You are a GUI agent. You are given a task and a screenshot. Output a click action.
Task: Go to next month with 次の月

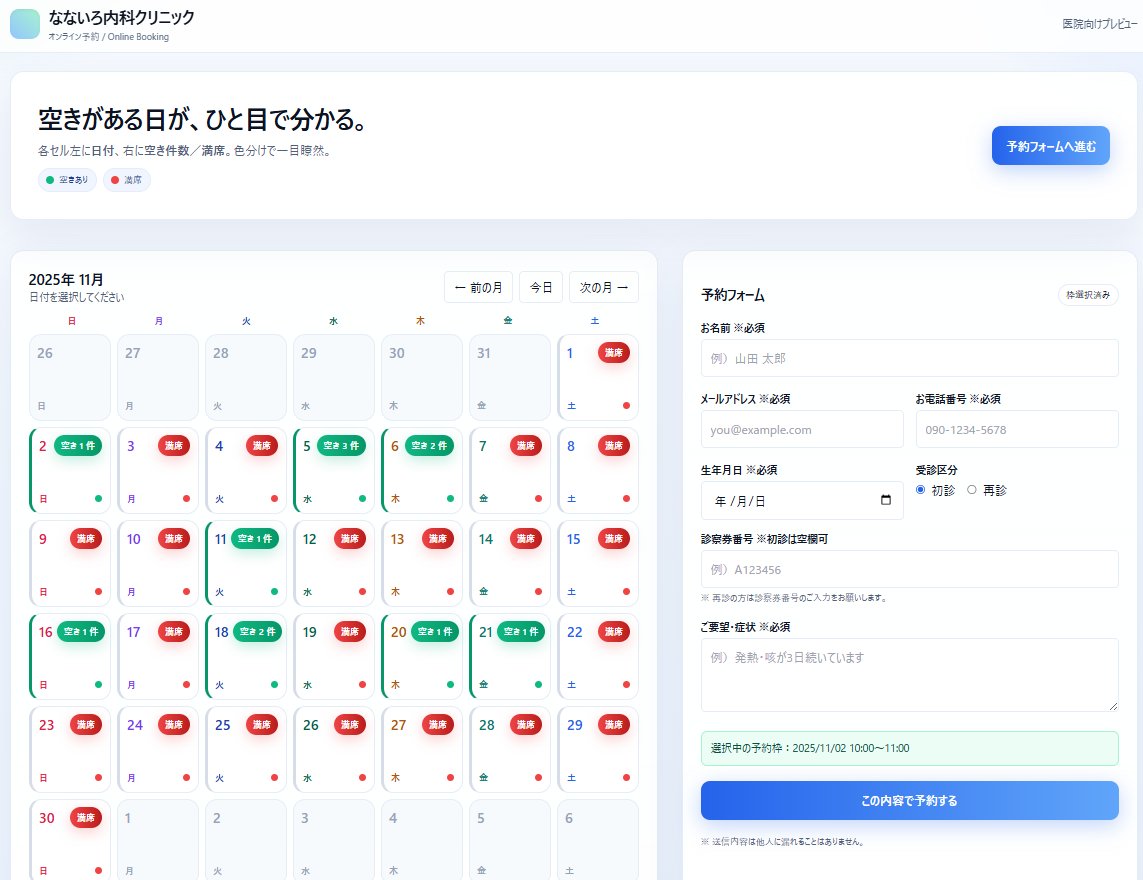tap(604, 287)
